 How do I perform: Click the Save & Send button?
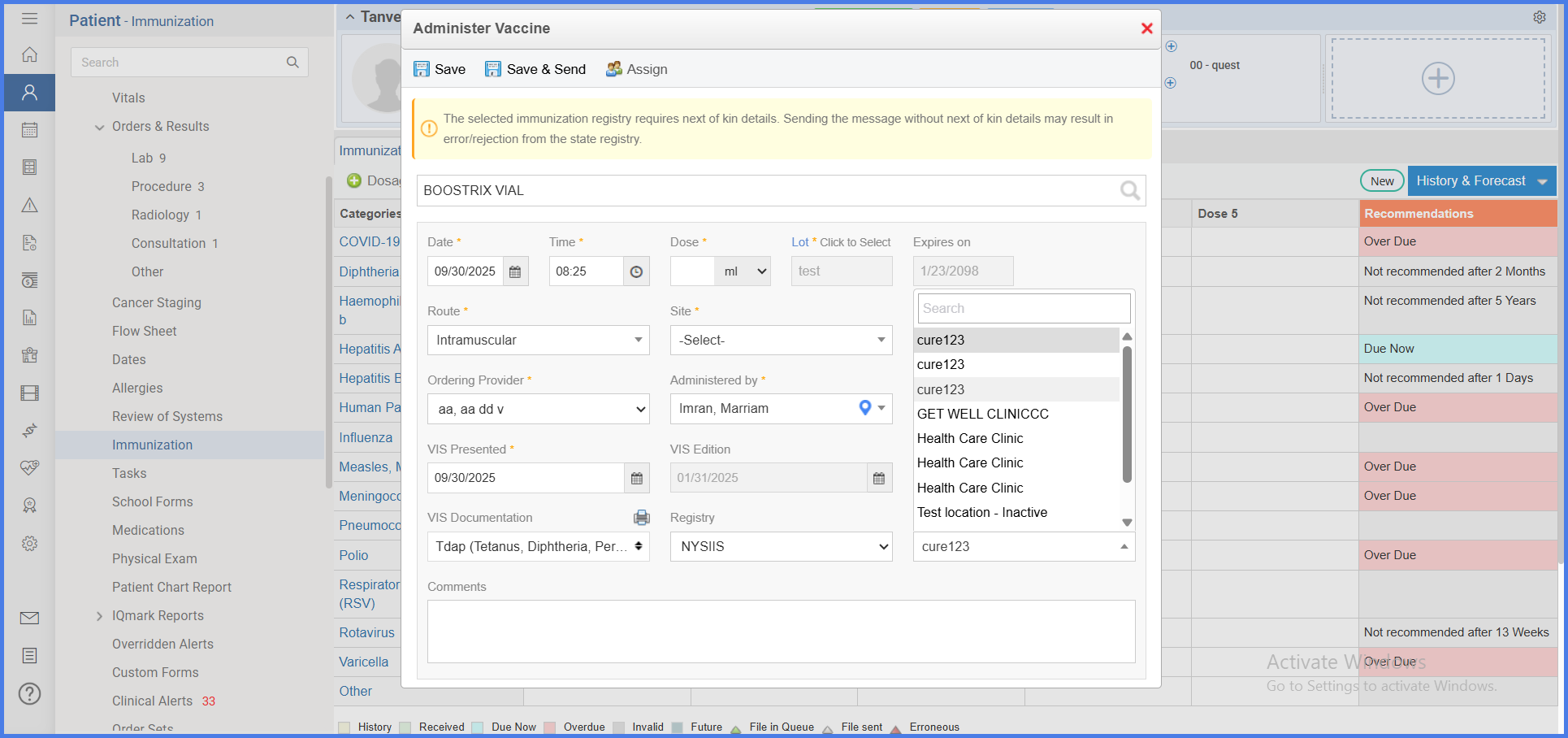[535, 69]
